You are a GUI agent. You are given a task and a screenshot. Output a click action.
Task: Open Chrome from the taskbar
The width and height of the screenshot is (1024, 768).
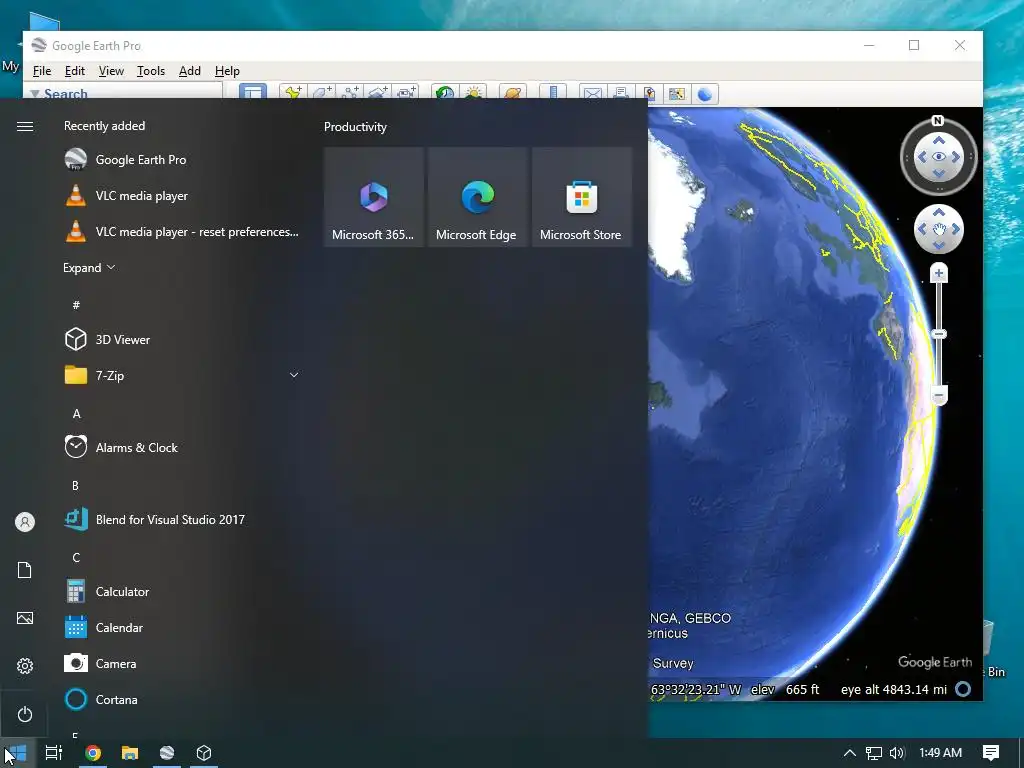(93, 753)
